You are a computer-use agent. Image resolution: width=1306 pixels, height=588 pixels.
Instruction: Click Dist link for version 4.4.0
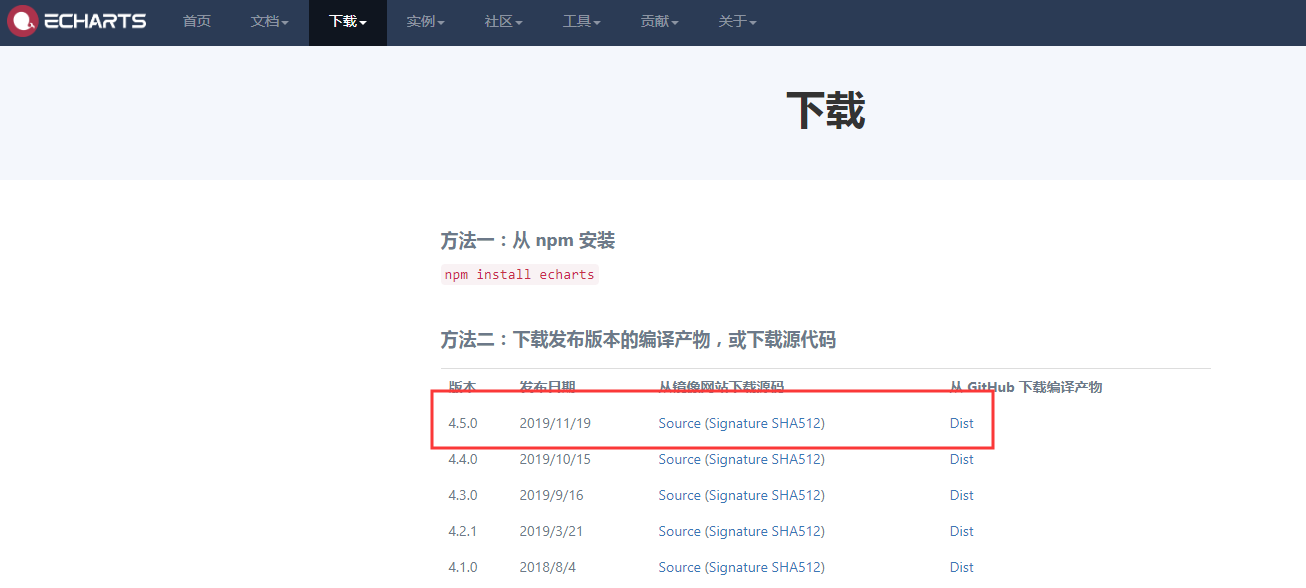(961, 459)
